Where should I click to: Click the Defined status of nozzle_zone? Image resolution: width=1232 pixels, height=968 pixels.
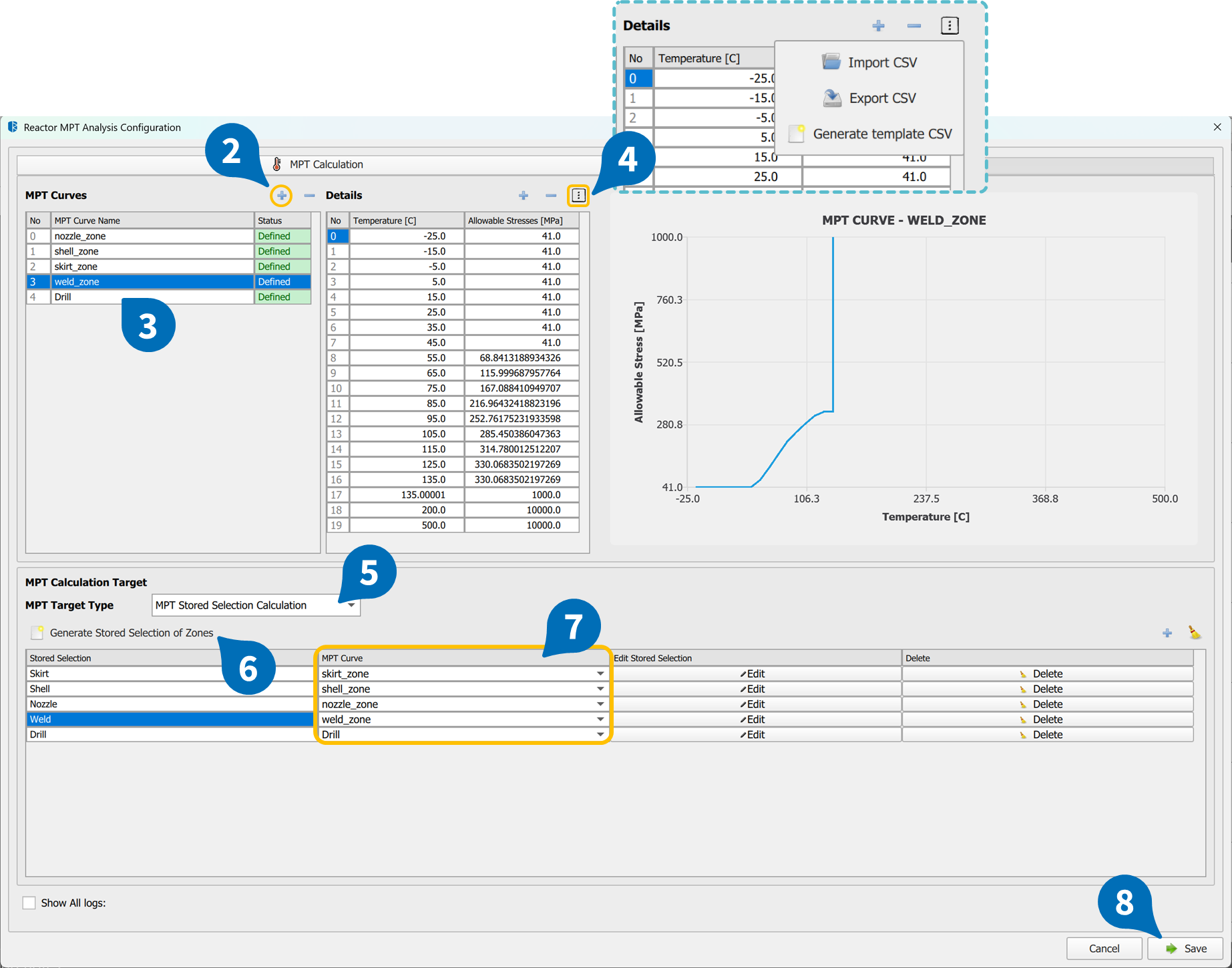pyautogui.click(x=282, y=236)
